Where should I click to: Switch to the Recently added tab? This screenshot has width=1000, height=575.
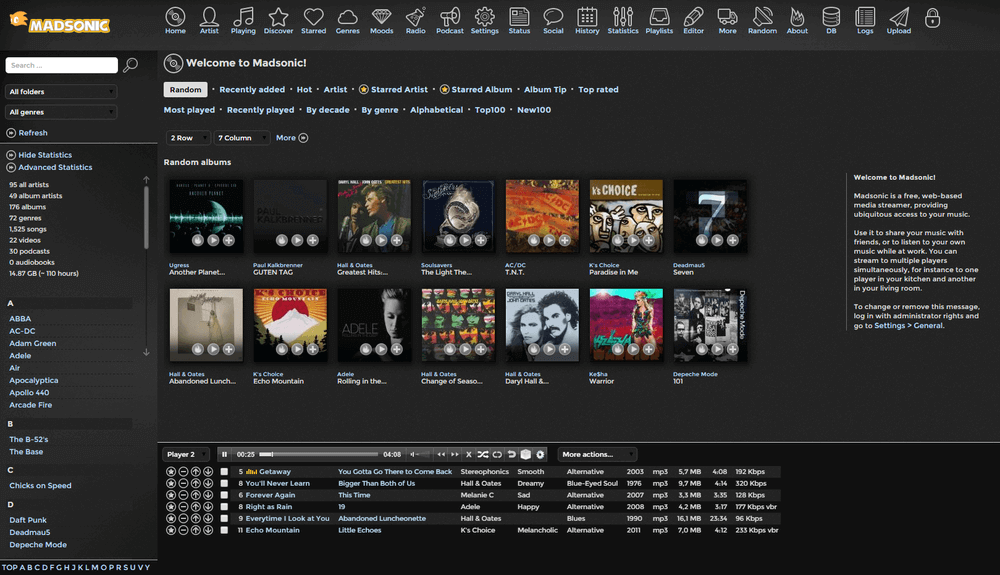pos(252,90)
